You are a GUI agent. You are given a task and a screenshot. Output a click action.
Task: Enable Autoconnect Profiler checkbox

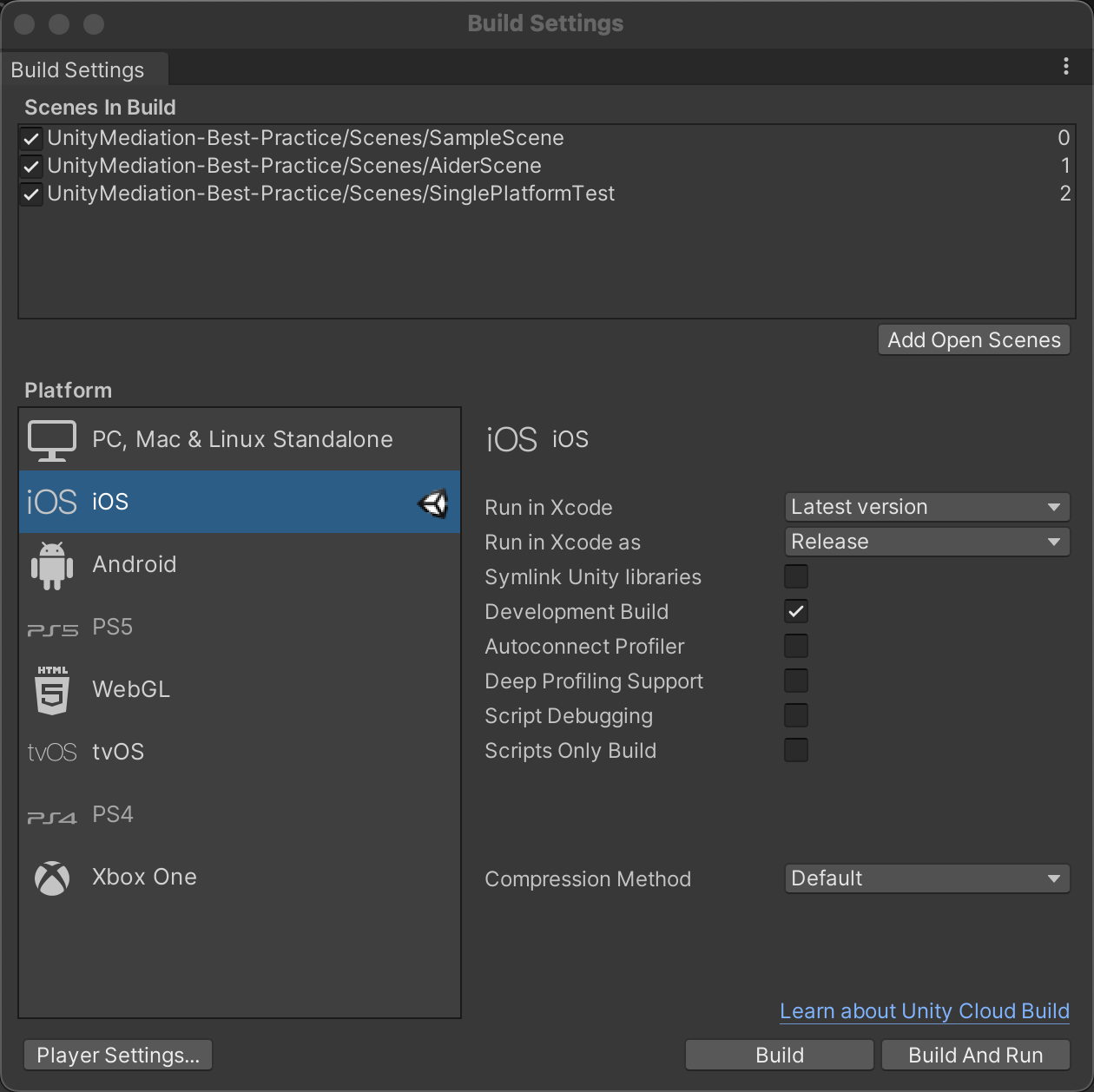796,646
